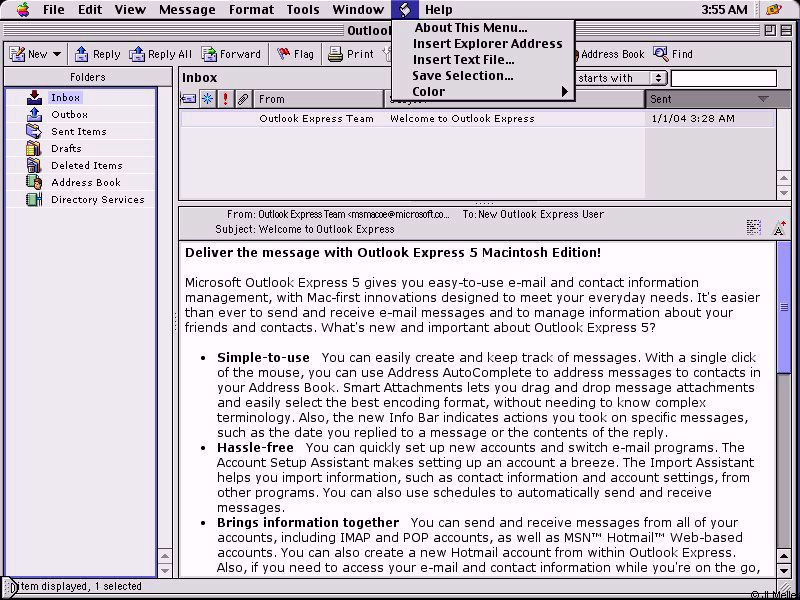Open the Tools menu
This screenshot has width=800, height=600.
click(303, 9)
